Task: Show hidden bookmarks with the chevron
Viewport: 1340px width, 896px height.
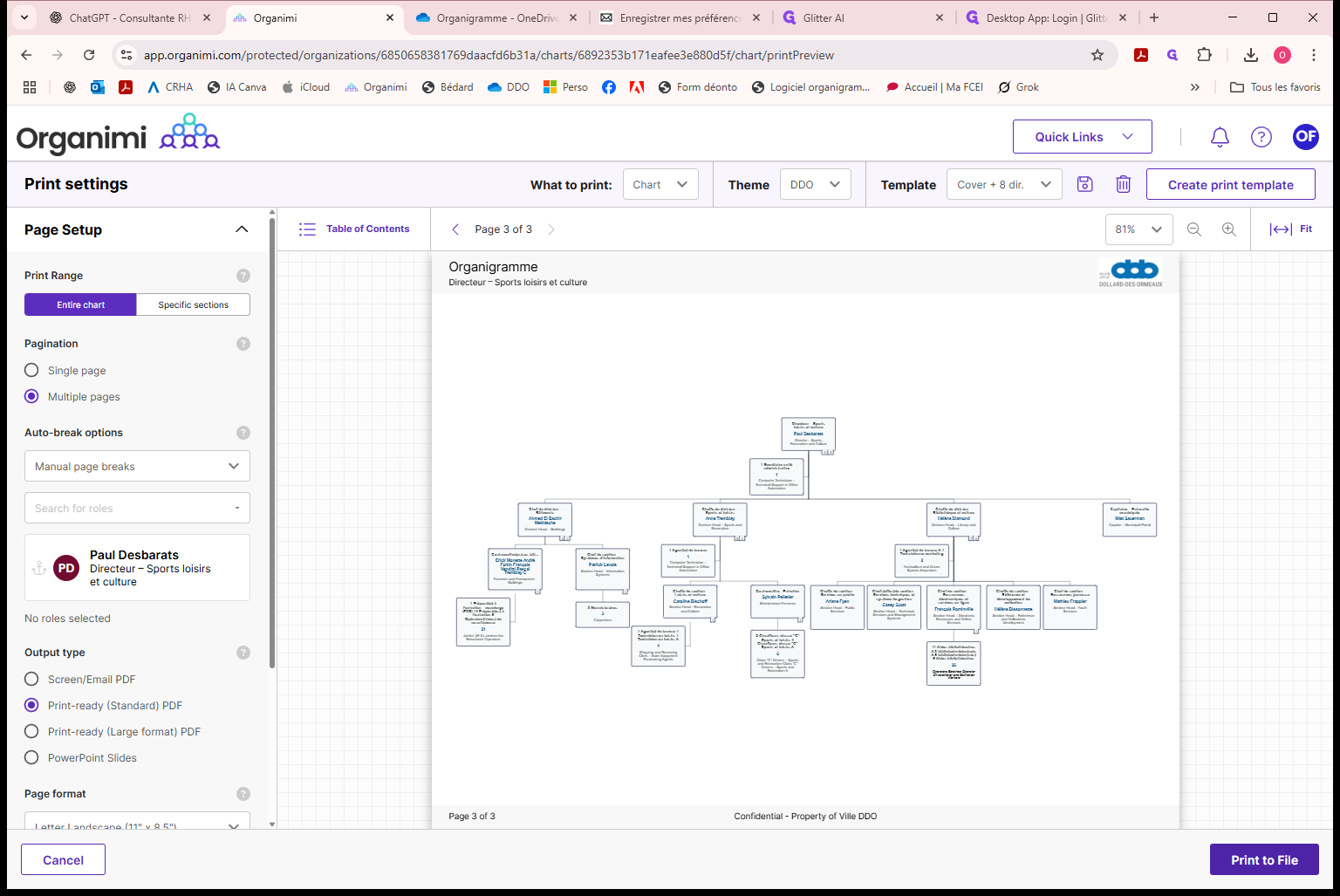Action: [1195, 87]
